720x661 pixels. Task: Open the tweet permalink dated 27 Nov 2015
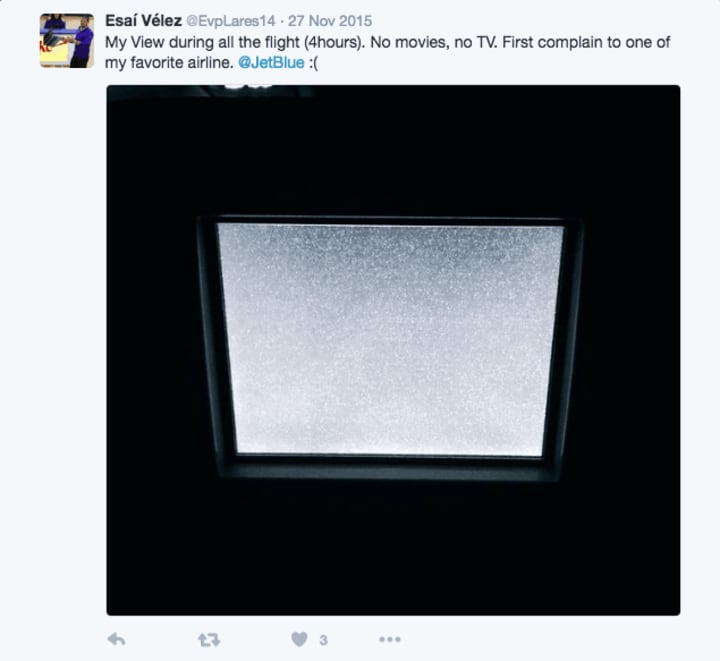[x=330, y=21]
